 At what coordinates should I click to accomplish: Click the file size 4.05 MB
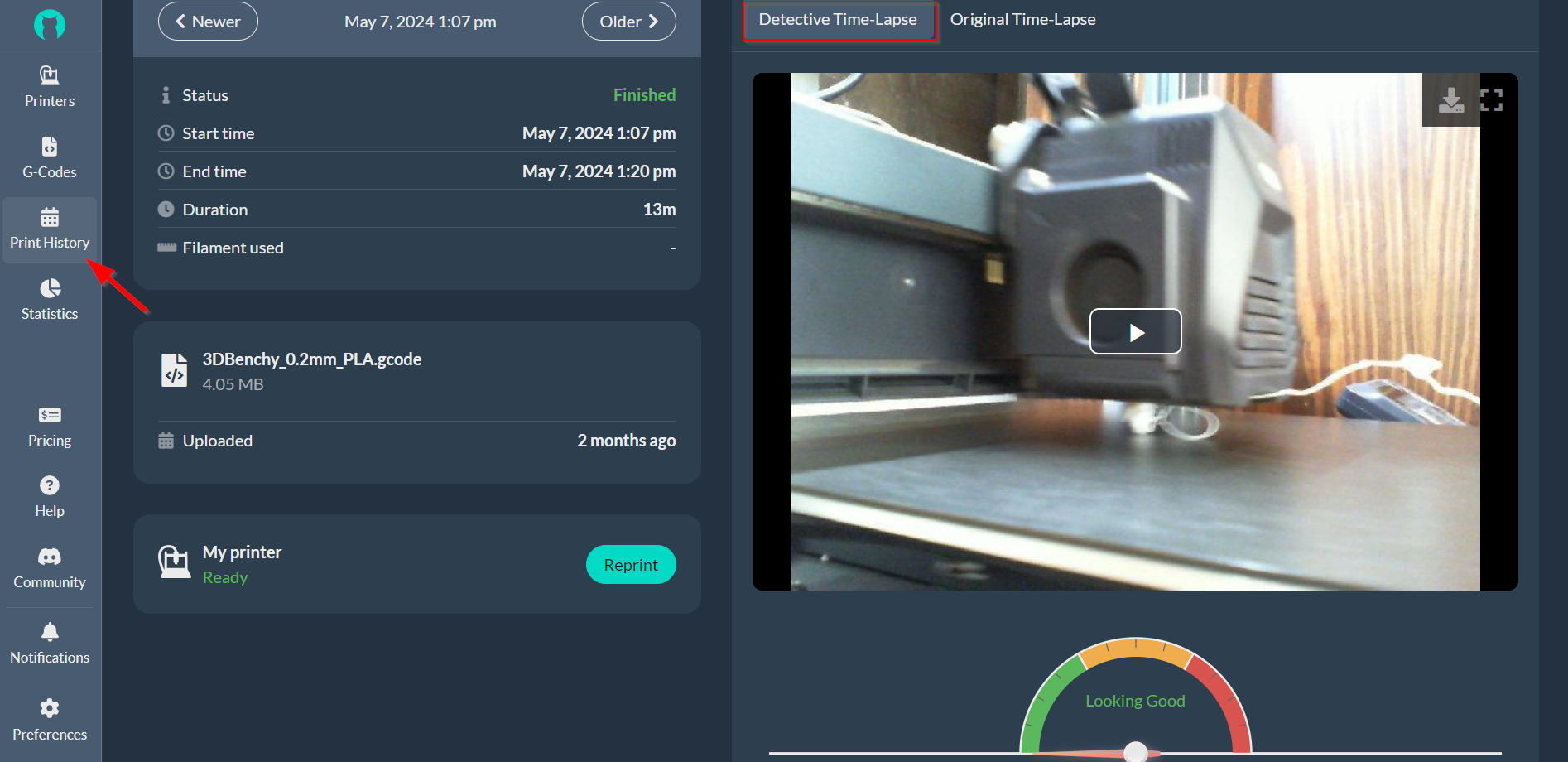233,384
